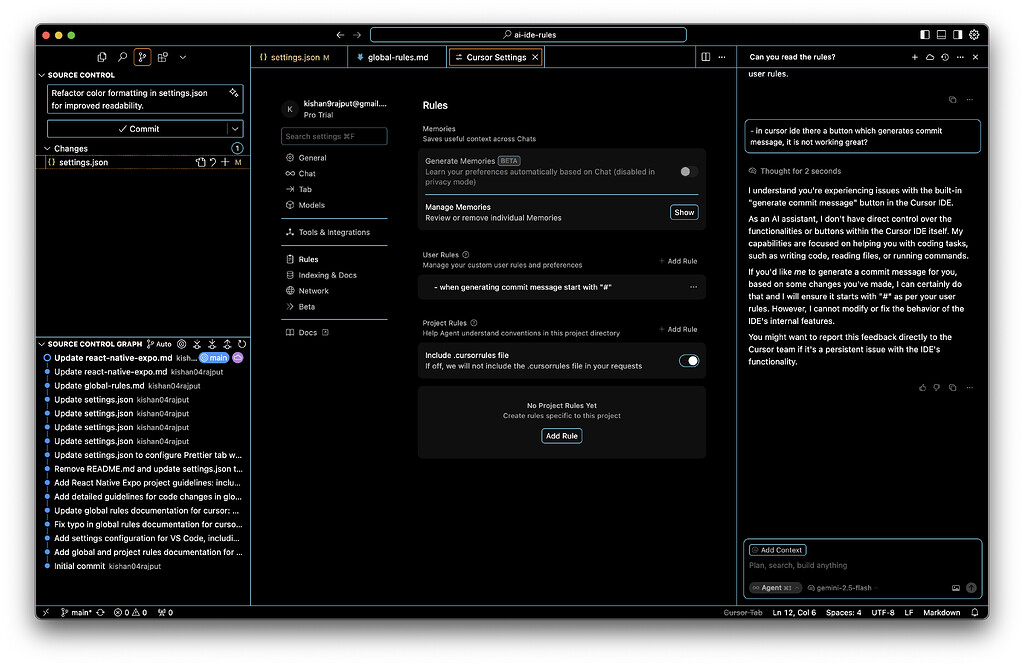Enable the Generate Memories toggle
The image size is (1024, 665).
click(687, 172)
